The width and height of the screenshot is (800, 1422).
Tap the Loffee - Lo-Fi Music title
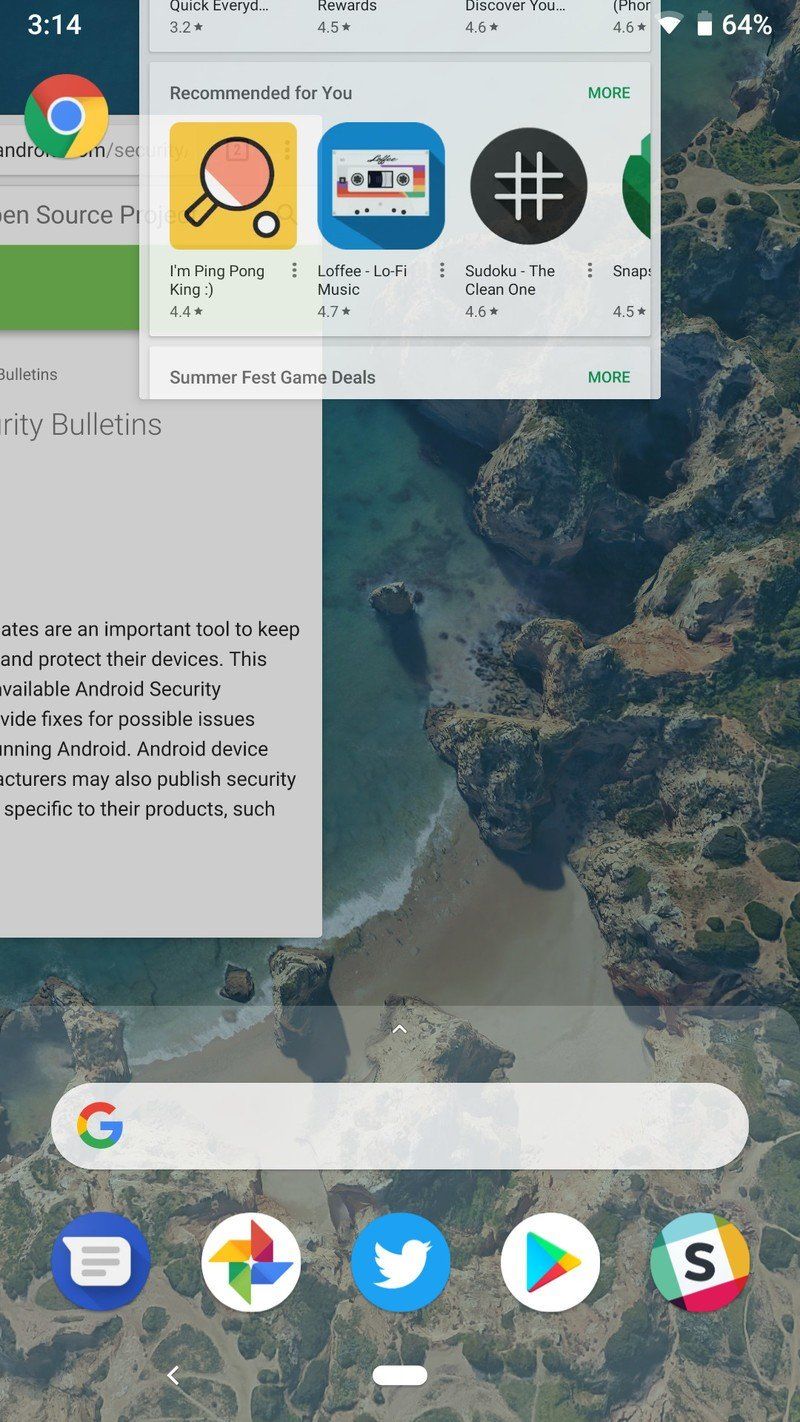point(362,280)
